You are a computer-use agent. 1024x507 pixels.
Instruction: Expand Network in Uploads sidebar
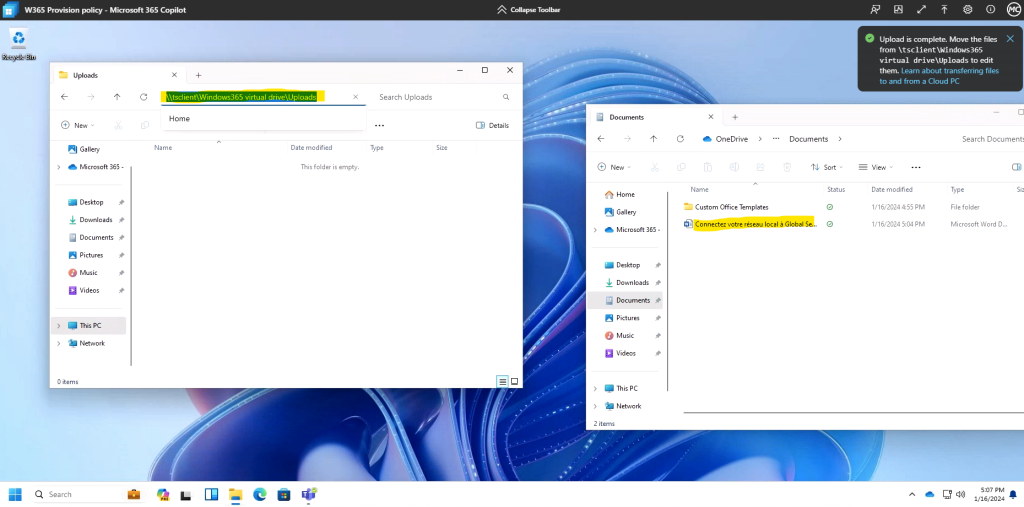click(59, 344)
